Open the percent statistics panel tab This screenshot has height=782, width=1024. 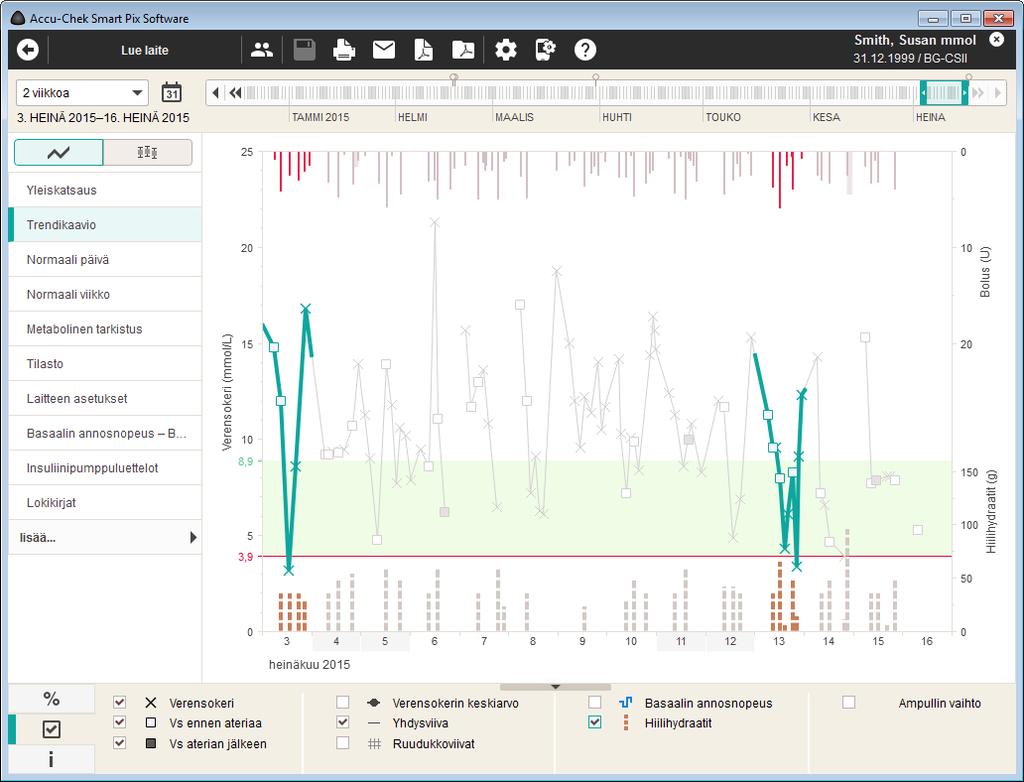[x=52, y=698]
